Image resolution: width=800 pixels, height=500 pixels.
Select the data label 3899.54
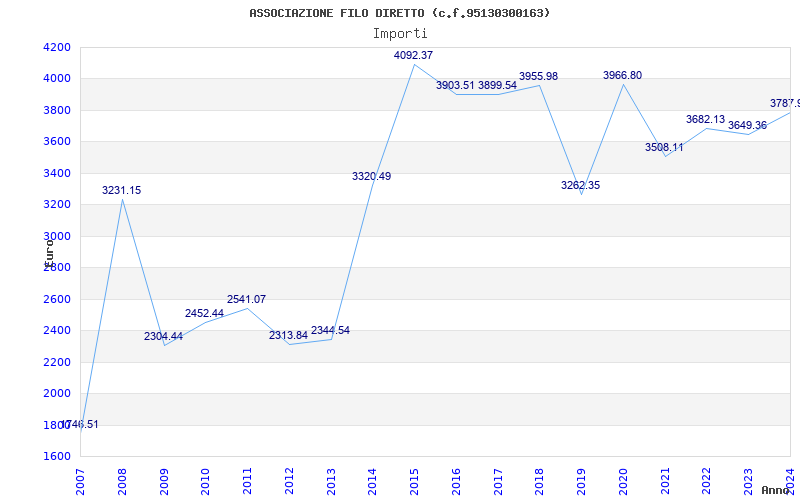[497, 85]
